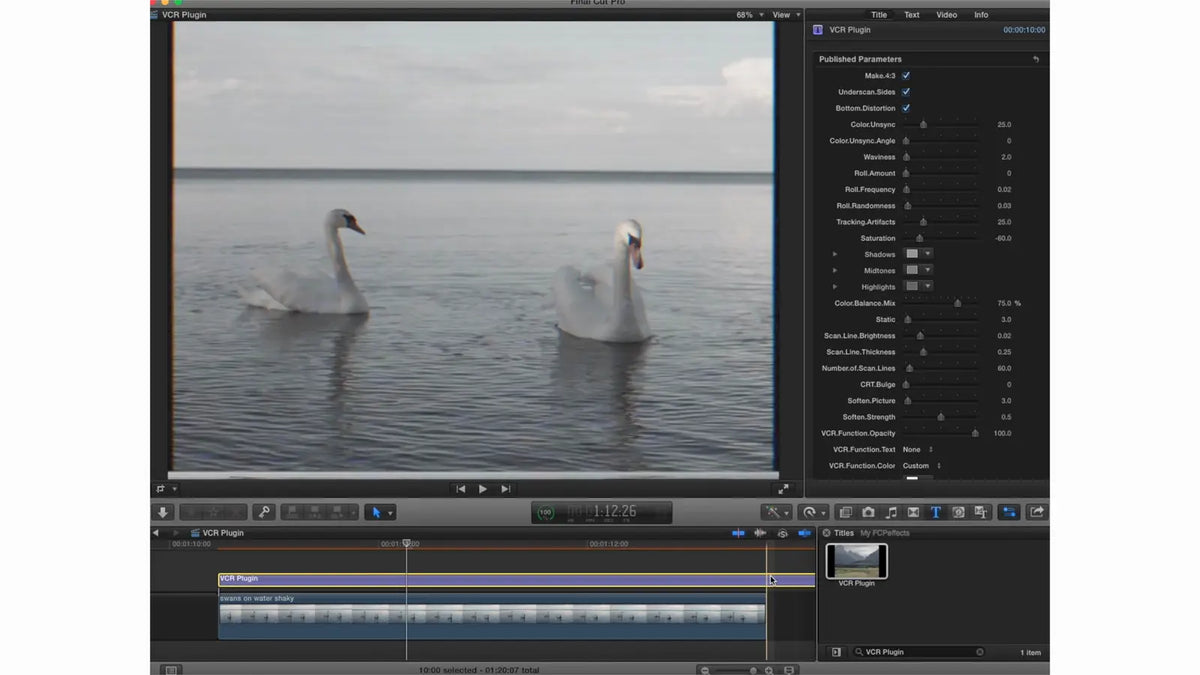This screenshot has width=1200, height=675.
Task: Zoom out the timeline with minus icon
Action: point(705,670)
